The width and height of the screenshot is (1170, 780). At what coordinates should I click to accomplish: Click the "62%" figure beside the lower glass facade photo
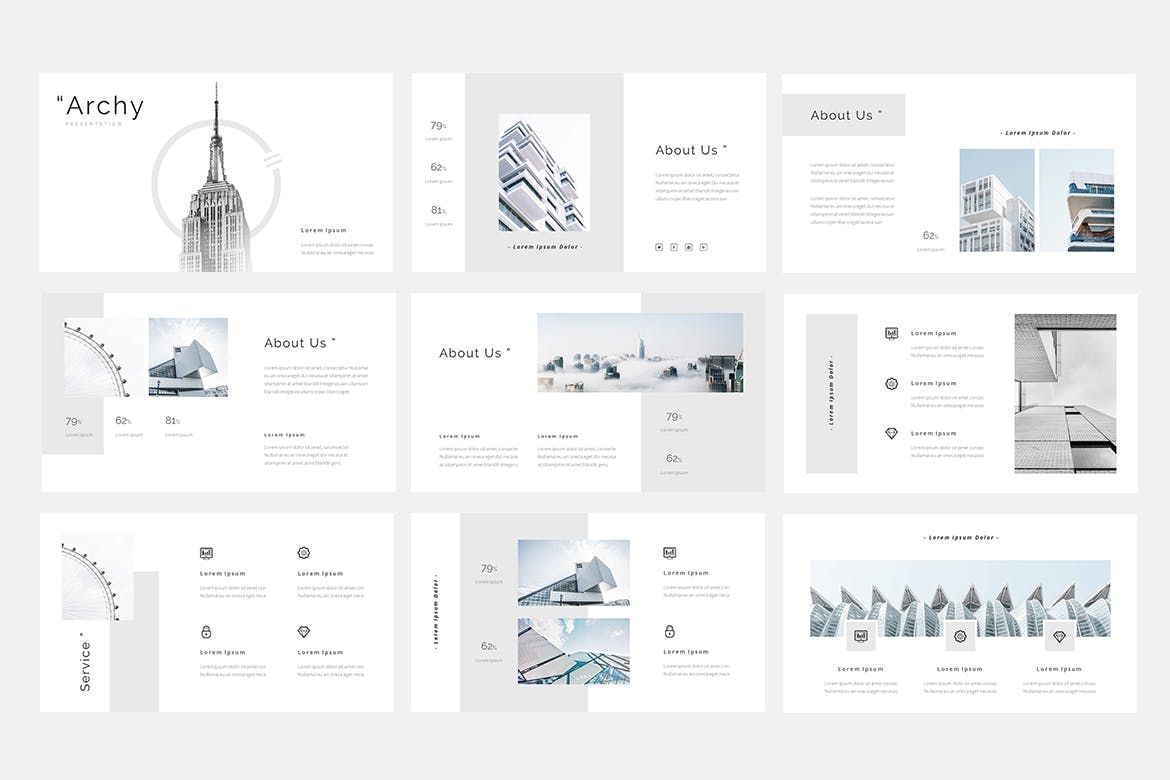pos(489,646)
